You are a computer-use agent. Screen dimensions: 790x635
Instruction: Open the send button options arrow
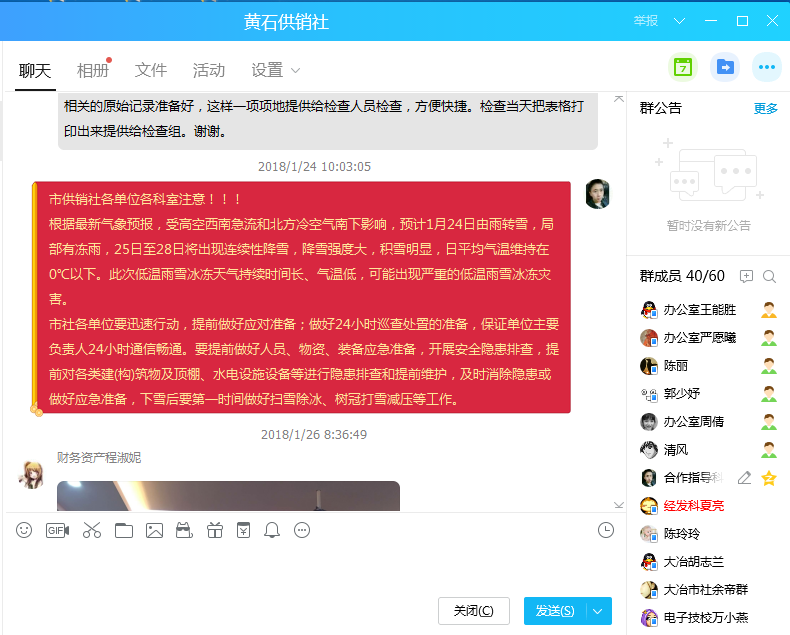coord(599,611)
